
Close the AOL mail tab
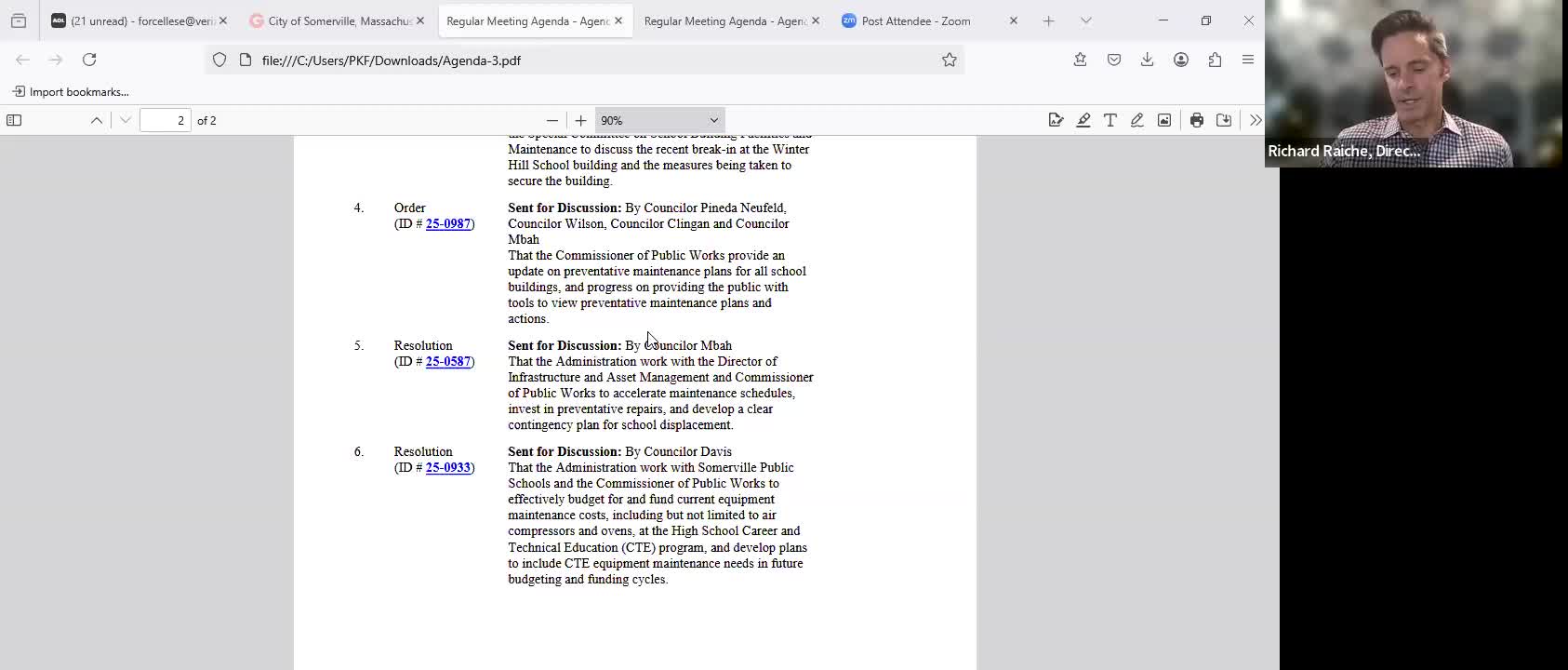point(223,20)
